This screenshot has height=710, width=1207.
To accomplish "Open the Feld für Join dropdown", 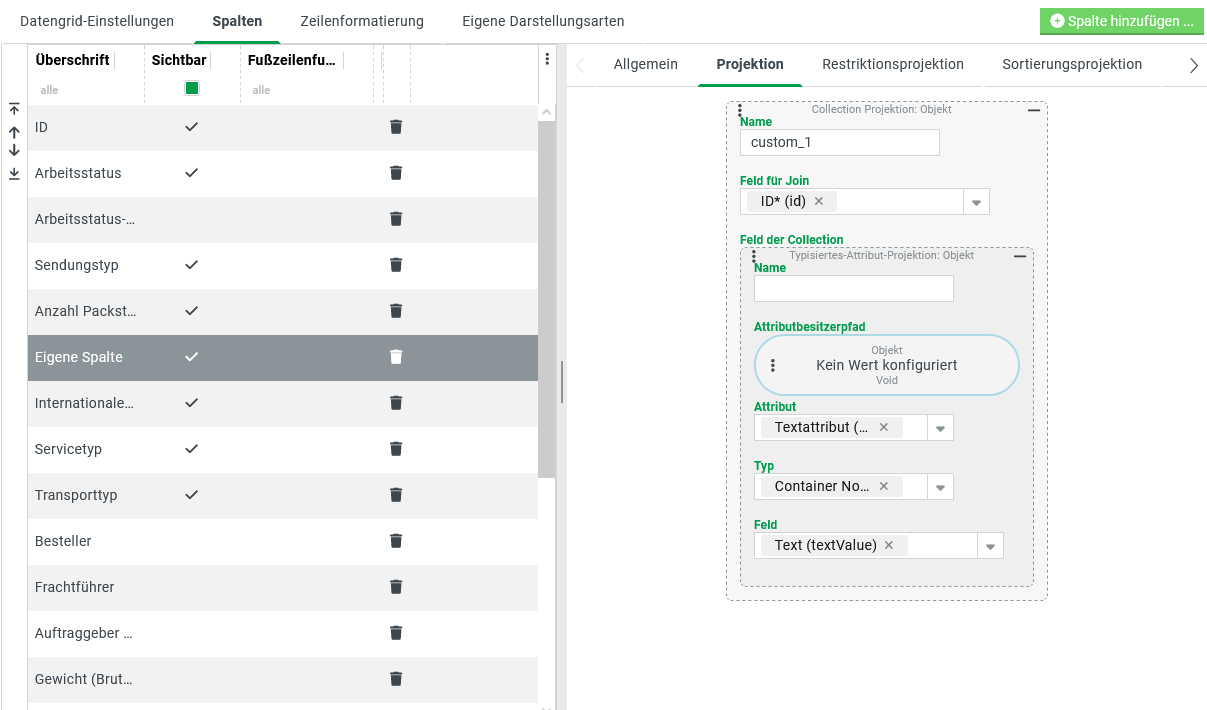I will point(976,202).
